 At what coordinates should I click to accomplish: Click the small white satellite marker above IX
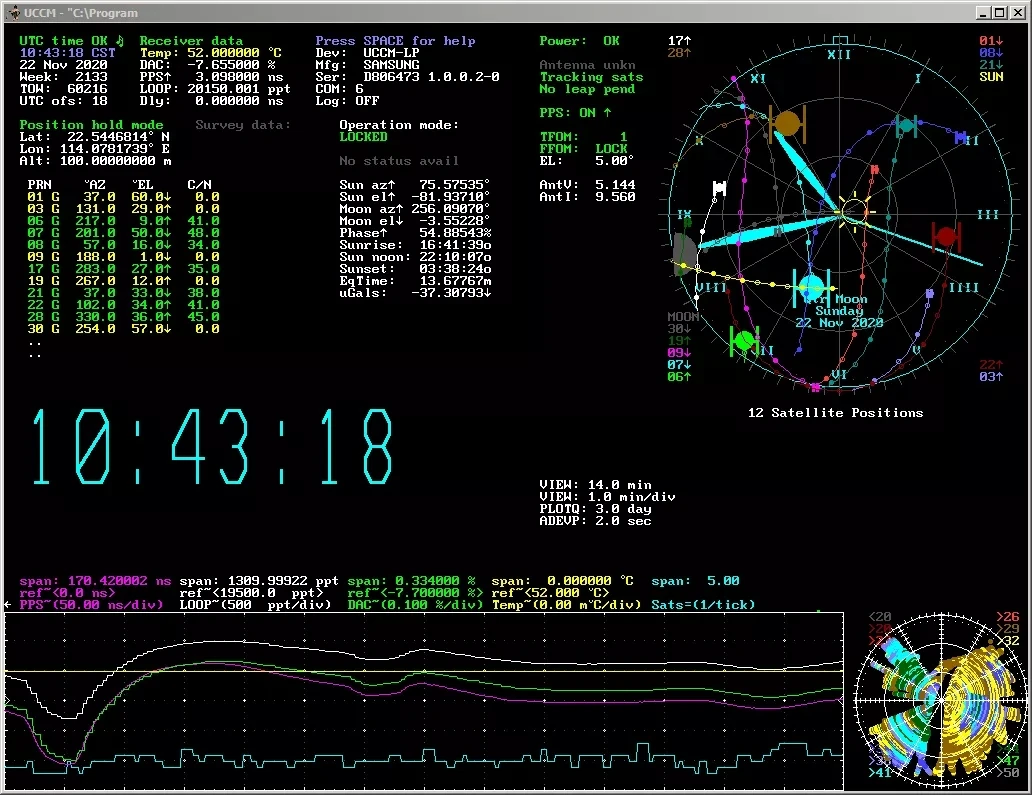pos(719,188)
